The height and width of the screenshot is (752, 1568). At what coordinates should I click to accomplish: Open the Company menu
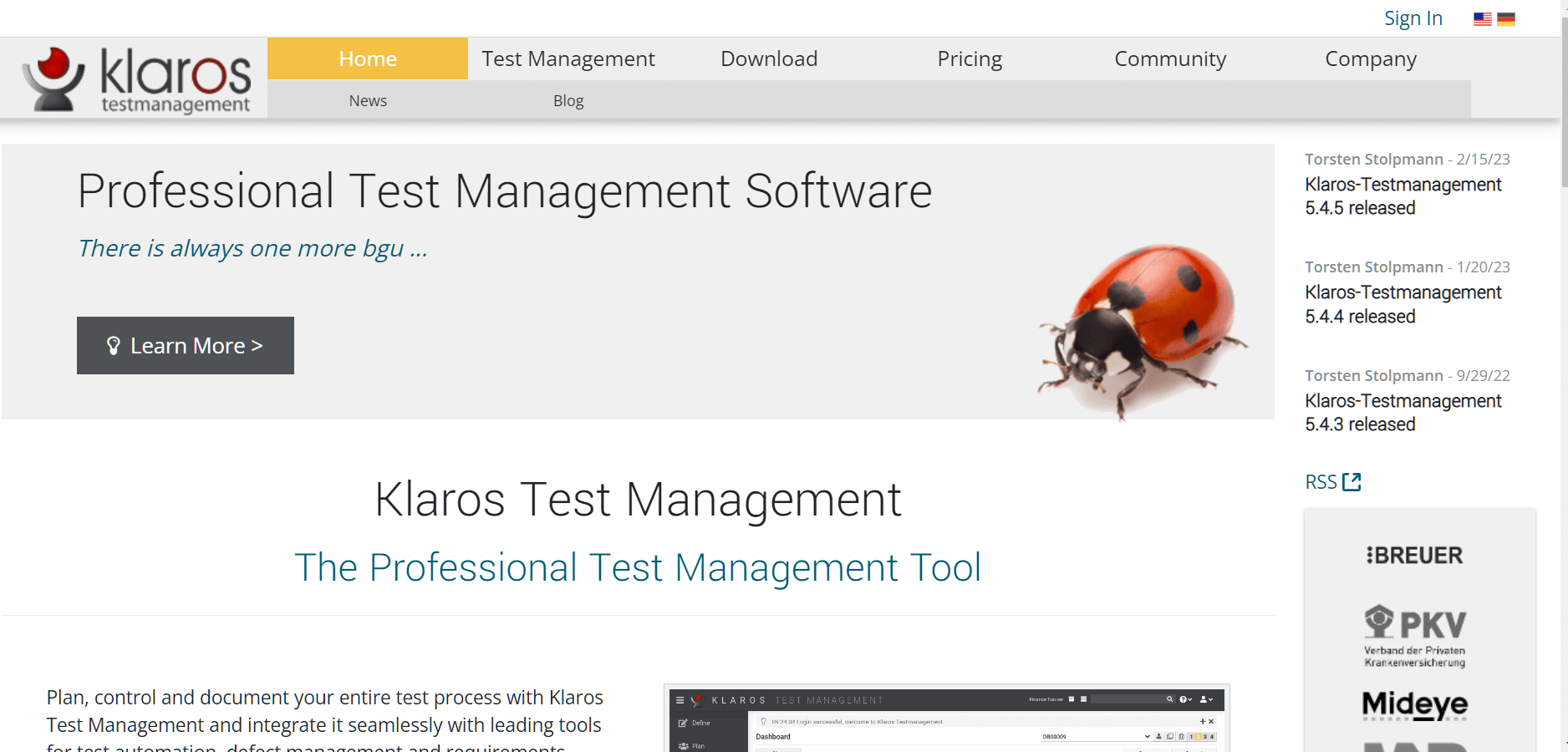tap(1371, 58)
